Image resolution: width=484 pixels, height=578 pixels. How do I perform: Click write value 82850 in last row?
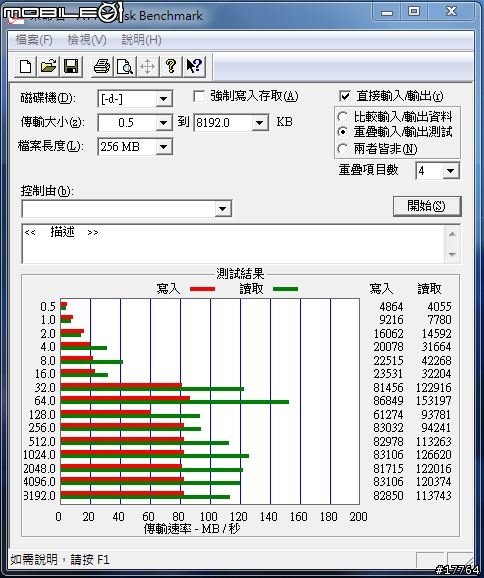388,496
